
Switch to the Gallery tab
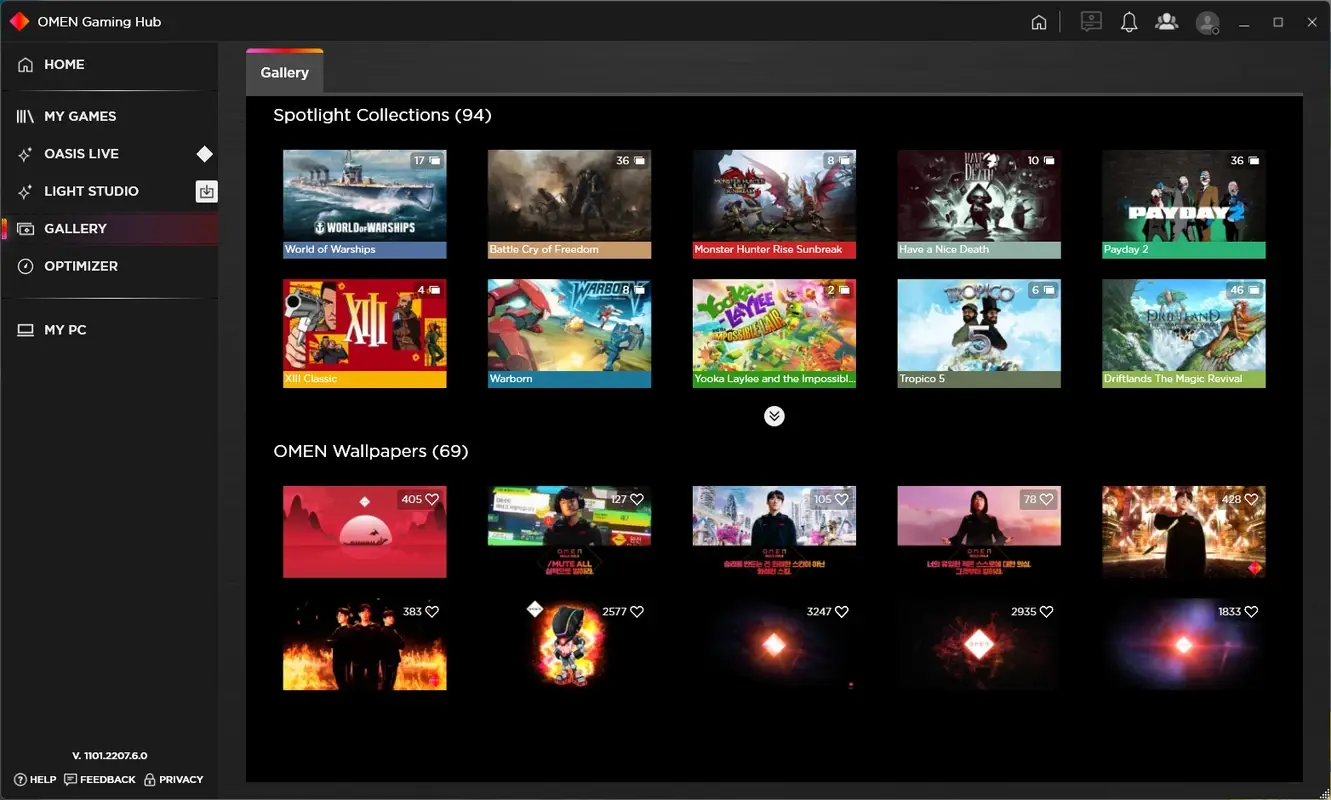284,72
